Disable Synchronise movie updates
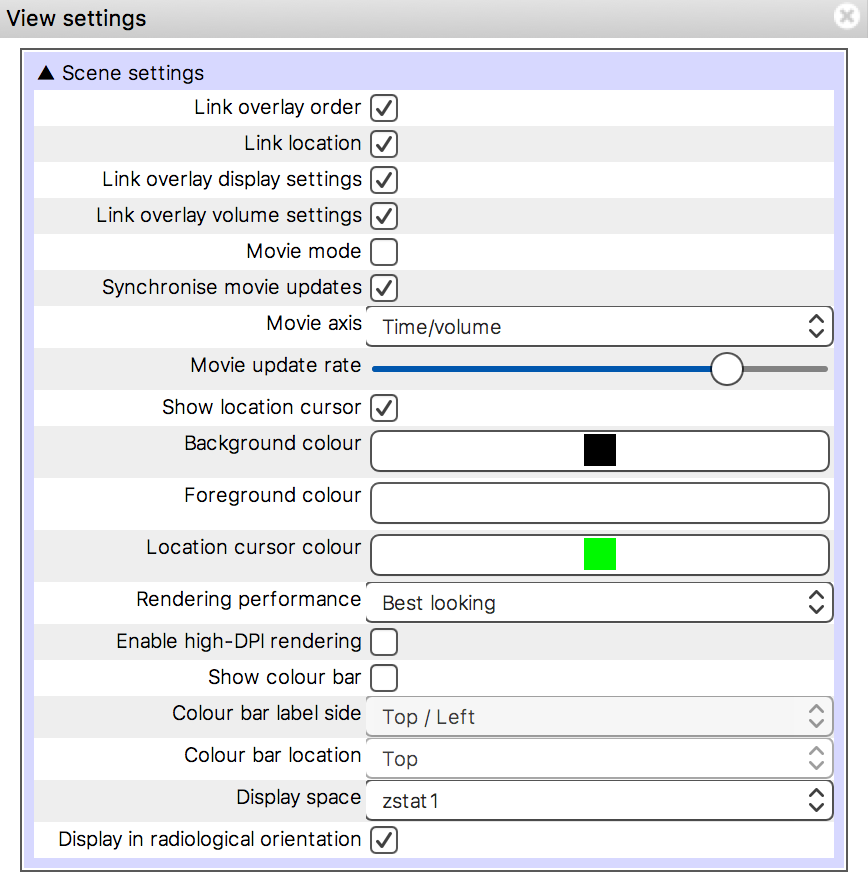This screenshot has width=868, height=878. click(x=384, y=288)
